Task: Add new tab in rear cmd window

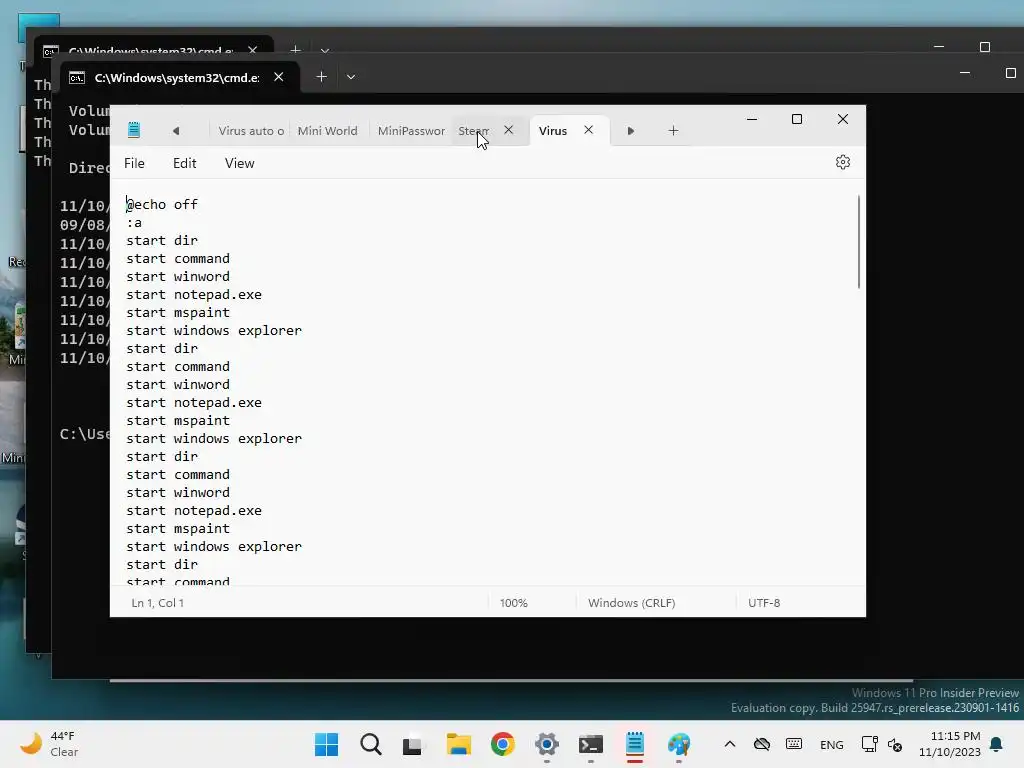Action: 295,50
